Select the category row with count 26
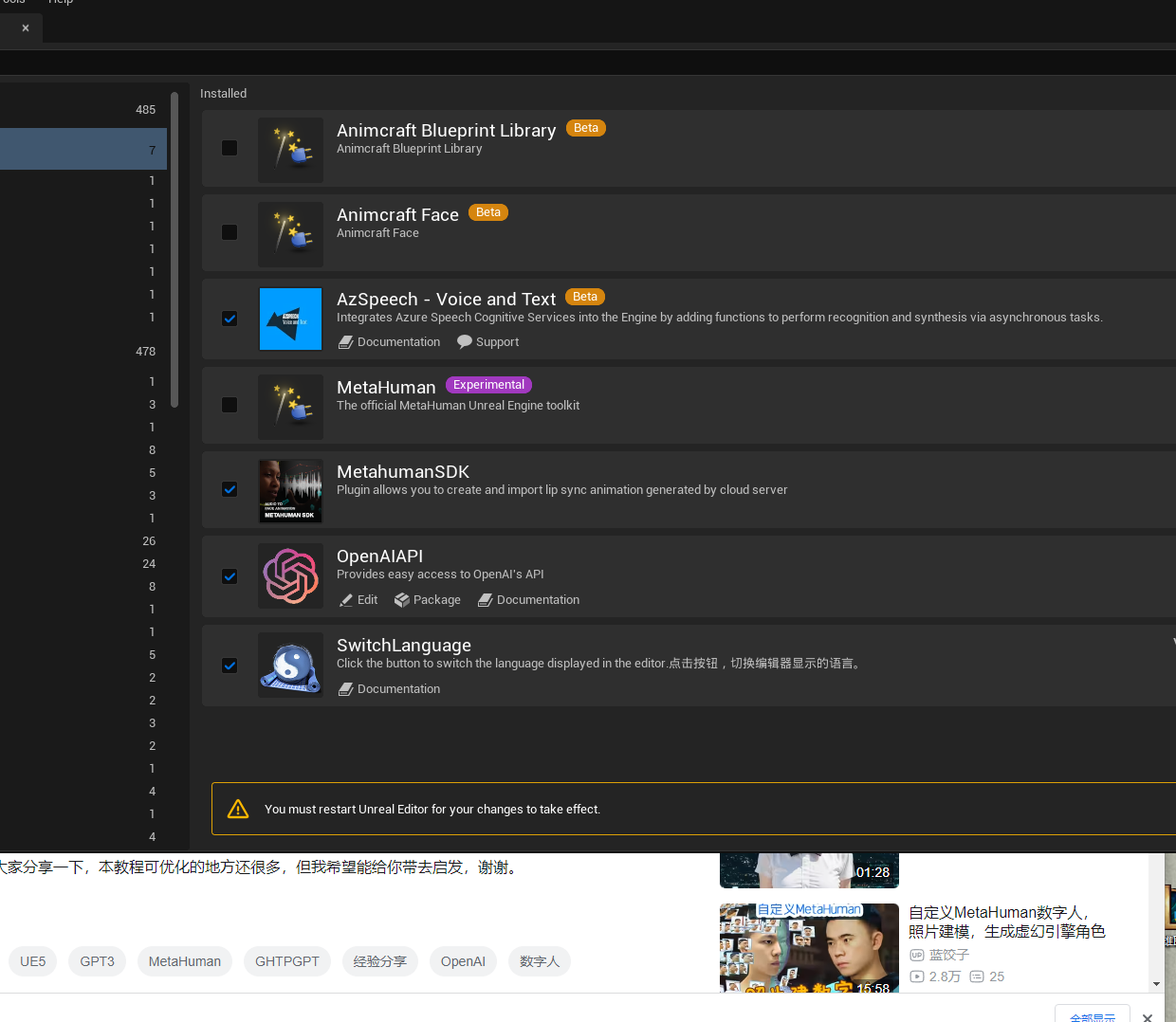 (x=83, y=541)
